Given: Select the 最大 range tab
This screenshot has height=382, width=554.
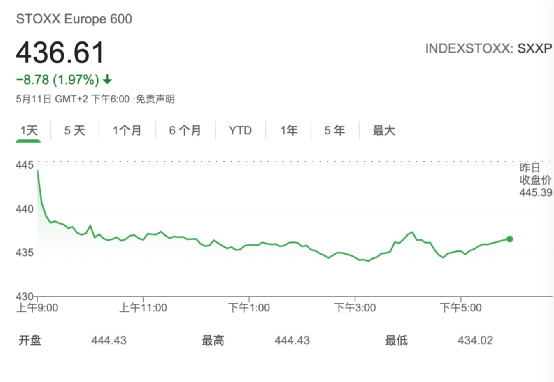Looking at the screenshot, I should [384, 131].
